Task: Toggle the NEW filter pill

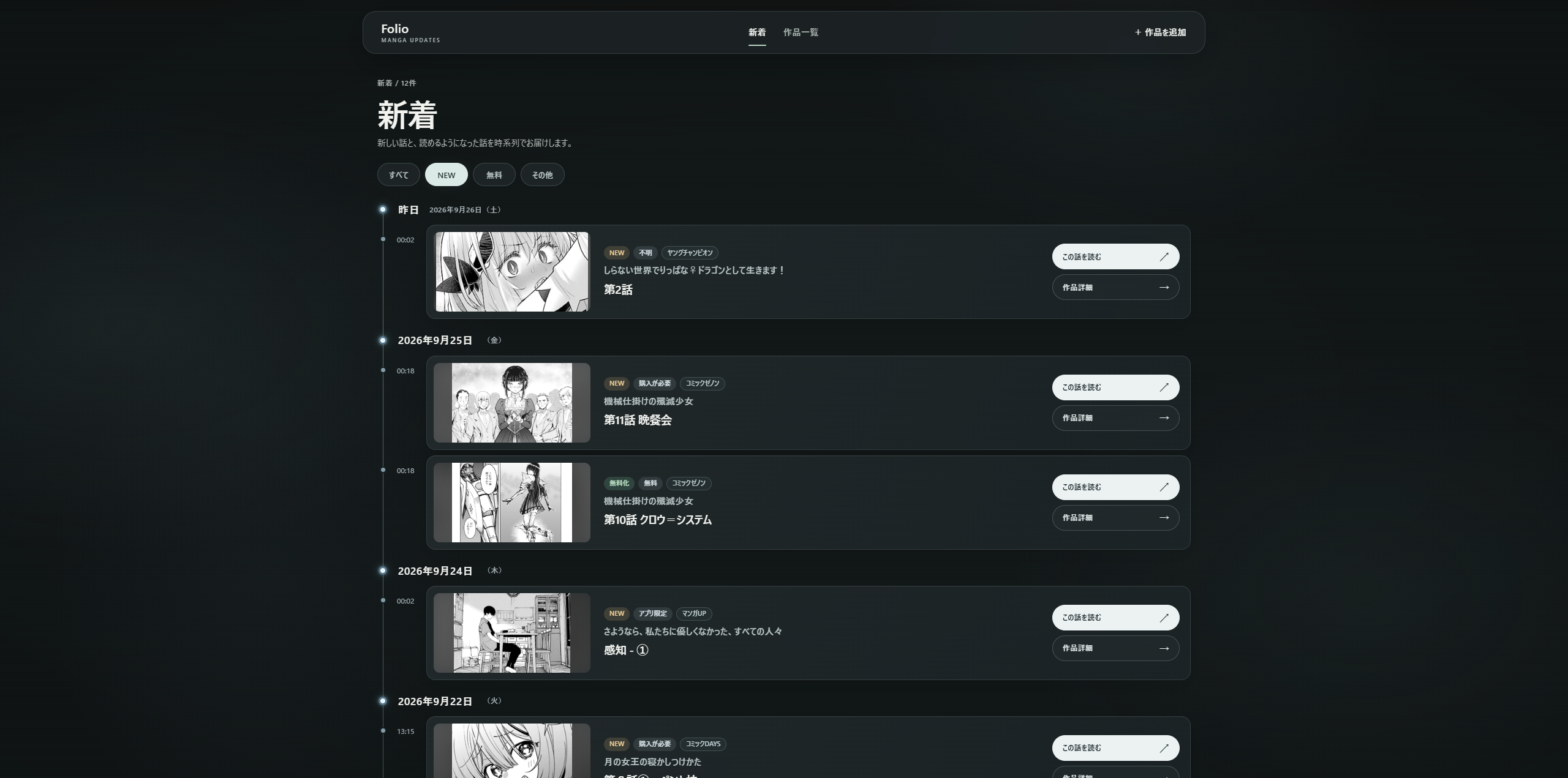Action: pyautogui.click(x=447, y=175)
